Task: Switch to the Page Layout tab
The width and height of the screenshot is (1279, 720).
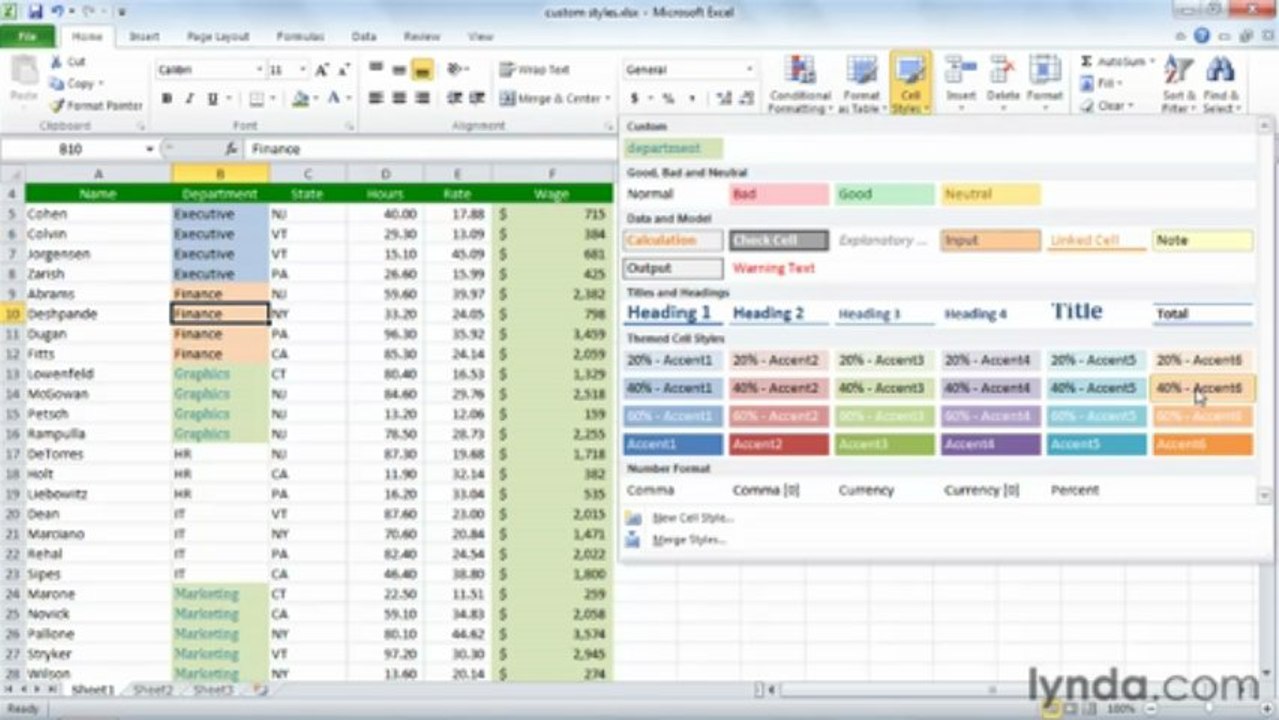Action: tap(218, 36)
